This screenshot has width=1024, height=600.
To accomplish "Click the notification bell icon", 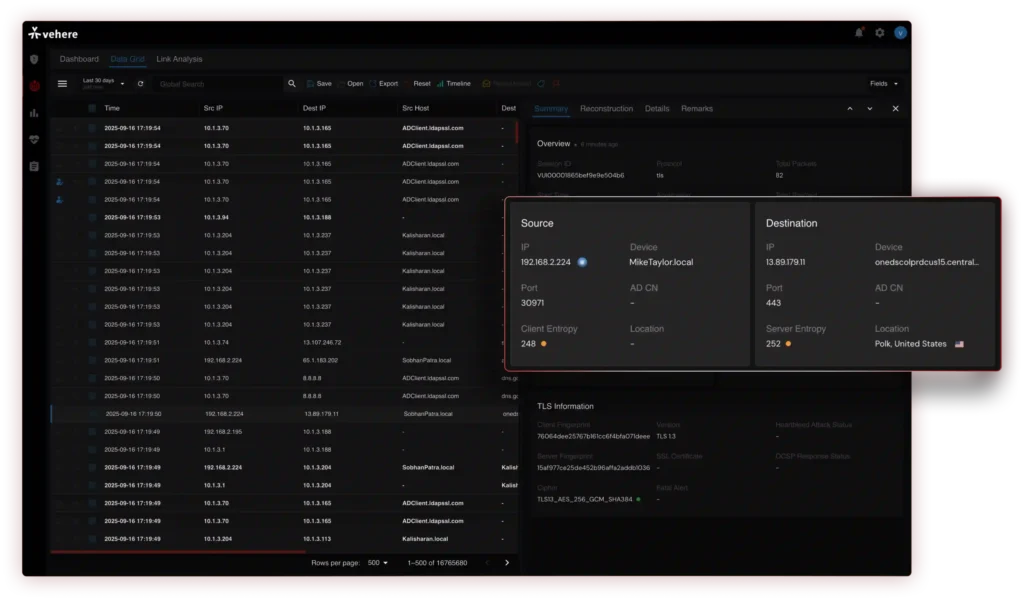I will [858, 32].
